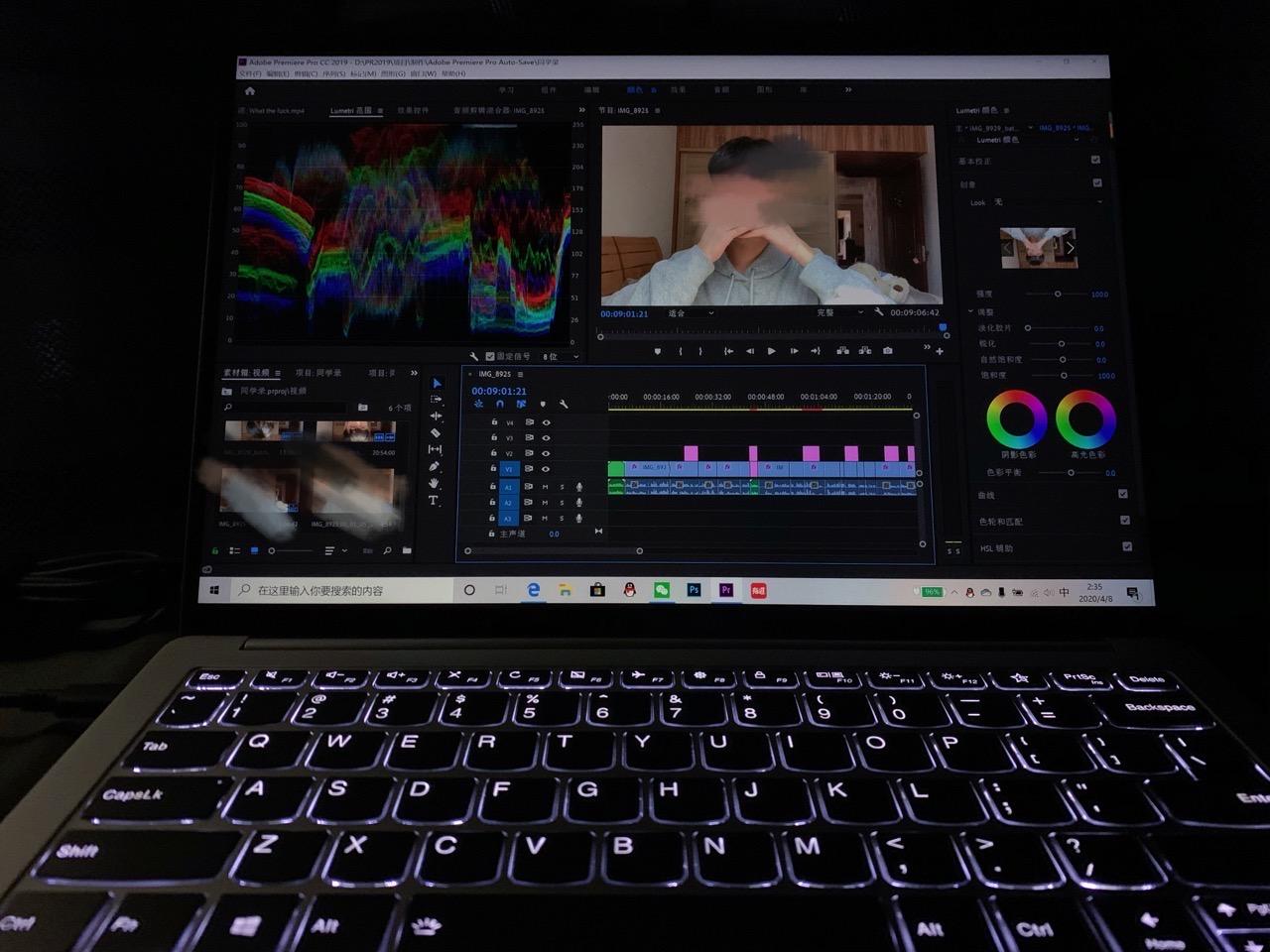This screenshot has height=952, width=1270.
Task: Toggle the Basic Correction section checkbox
Action: pyautogui.click(x=1095, y=160)
